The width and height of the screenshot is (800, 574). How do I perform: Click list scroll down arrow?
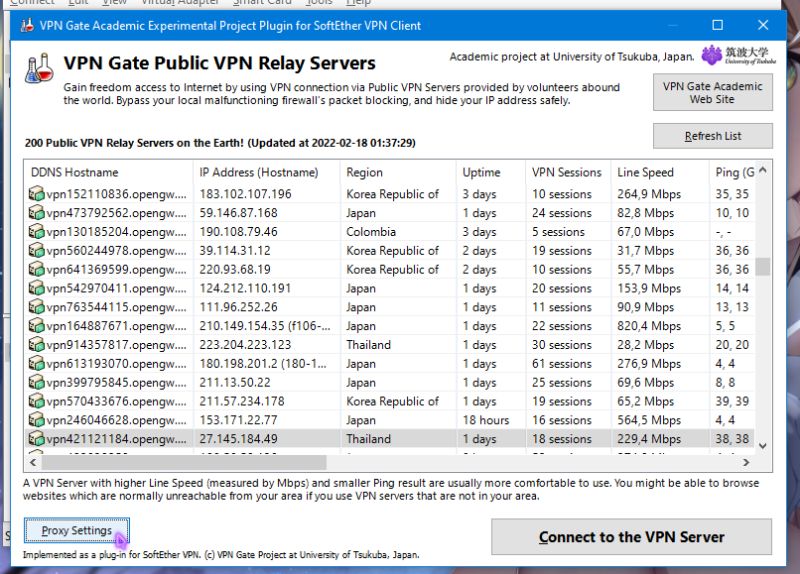tap(763, 446)
